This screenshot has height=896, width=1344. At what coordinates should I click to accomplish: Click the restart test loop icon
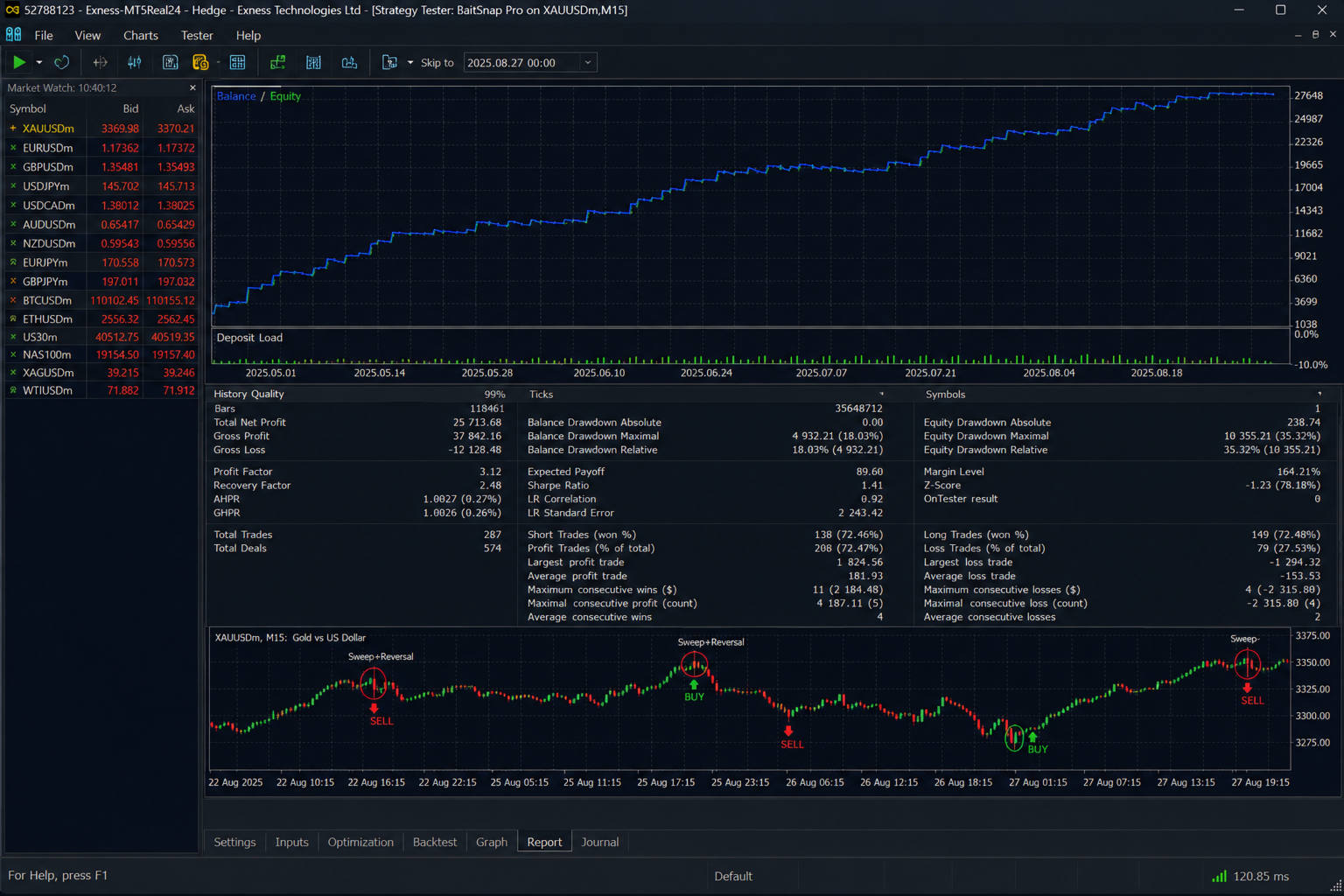(61, 62)
